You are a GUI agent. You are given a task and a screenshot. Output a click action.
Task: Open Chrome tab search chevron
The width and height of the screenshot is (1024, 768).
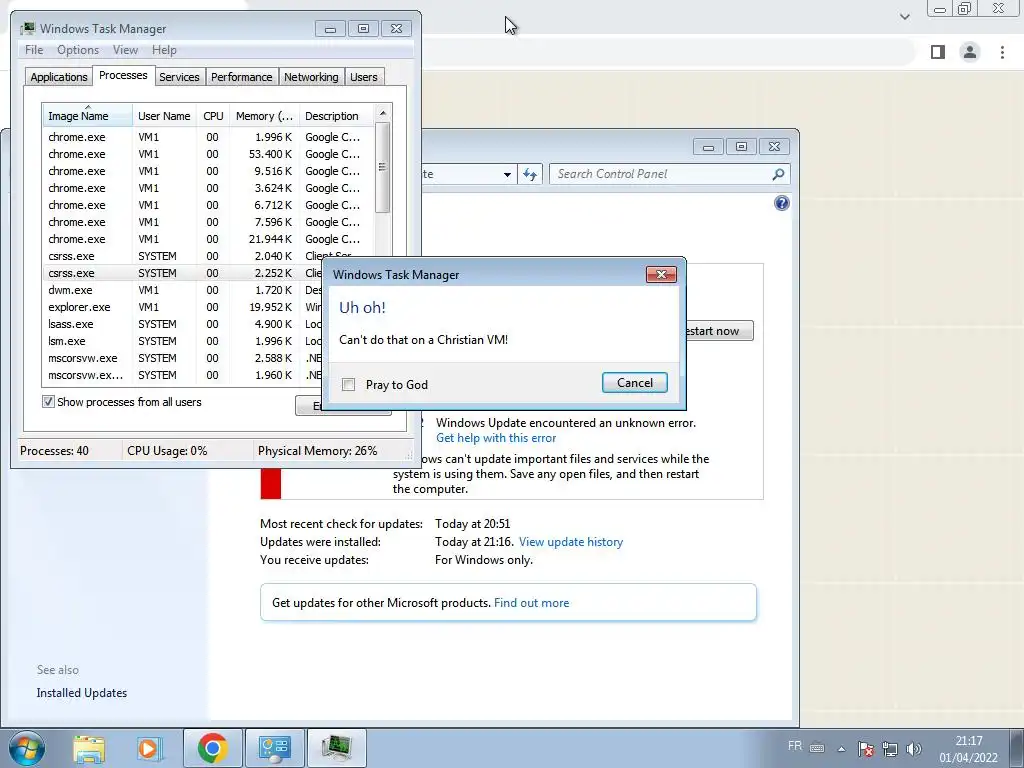click(x=904, y=17)
